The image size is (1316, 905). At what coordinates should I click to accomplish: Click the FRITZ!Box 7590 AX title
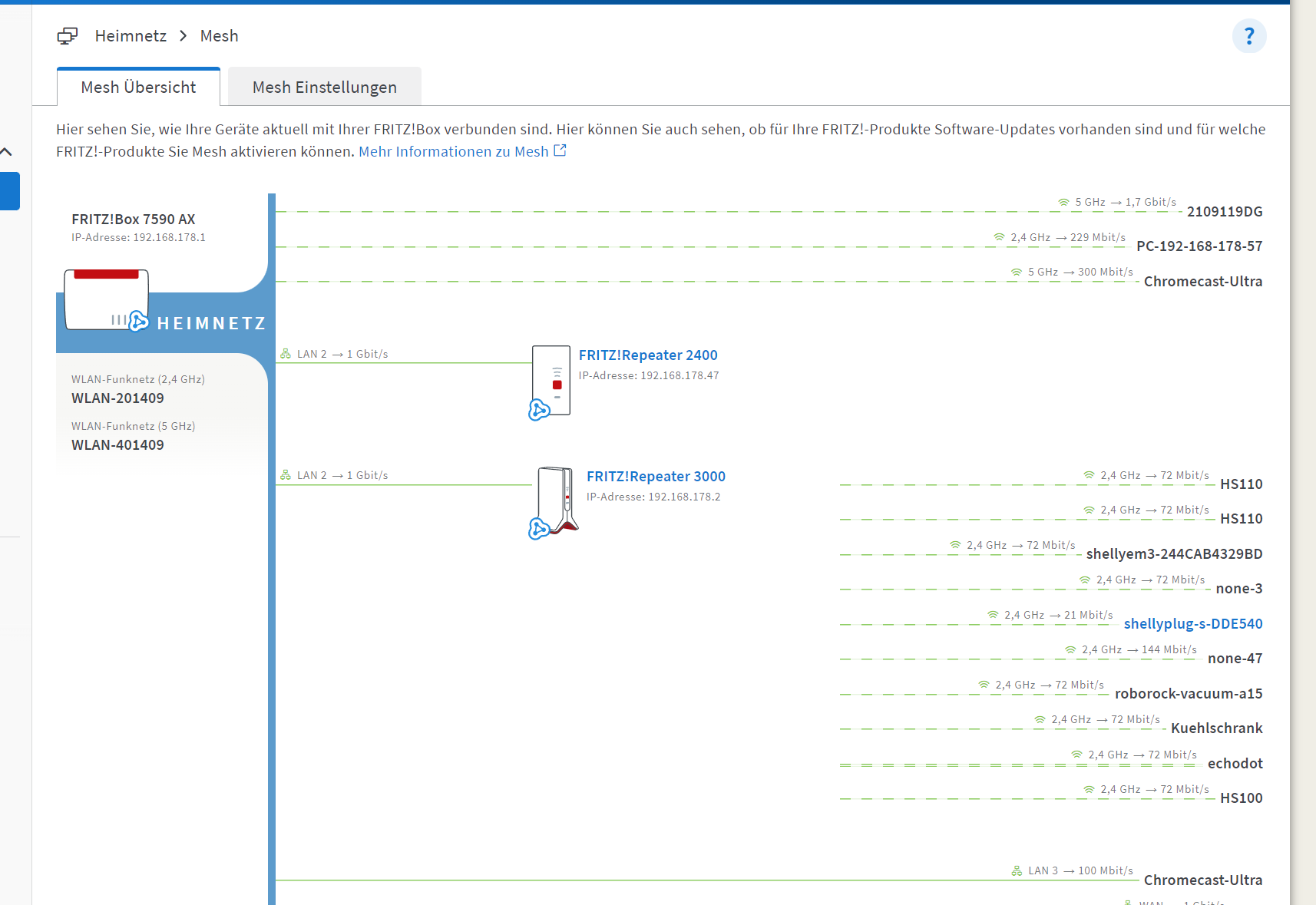134,220
